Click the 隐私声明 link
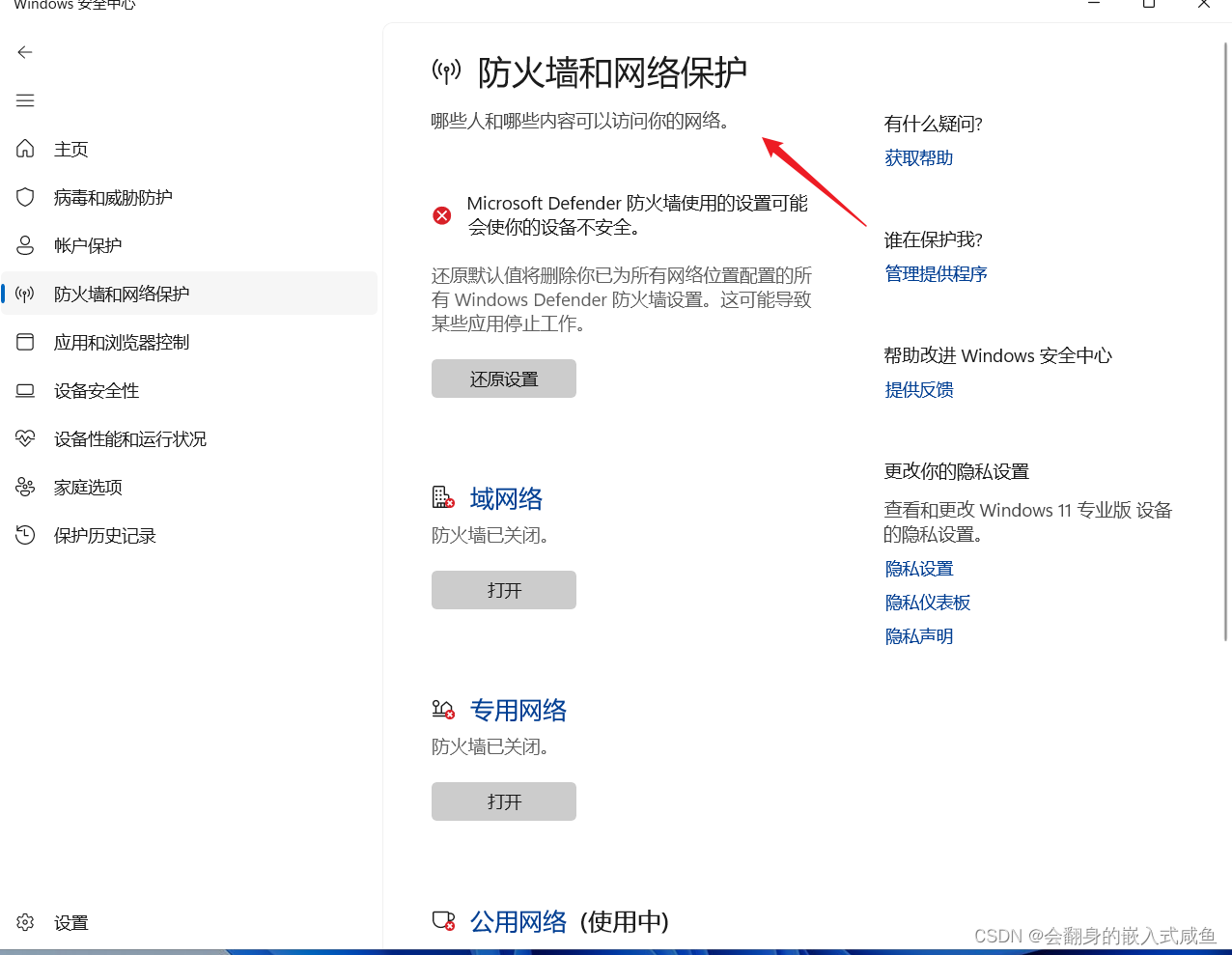This screenshot has height=955, width=1232. (x=919, y=636)
